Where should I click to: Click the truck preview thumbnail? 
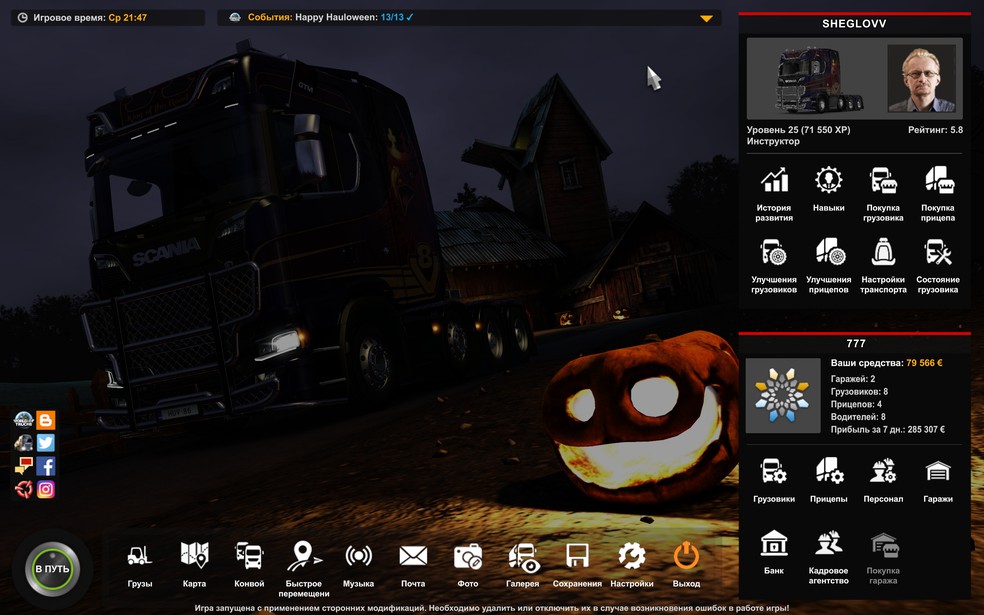tap(817, 79)
